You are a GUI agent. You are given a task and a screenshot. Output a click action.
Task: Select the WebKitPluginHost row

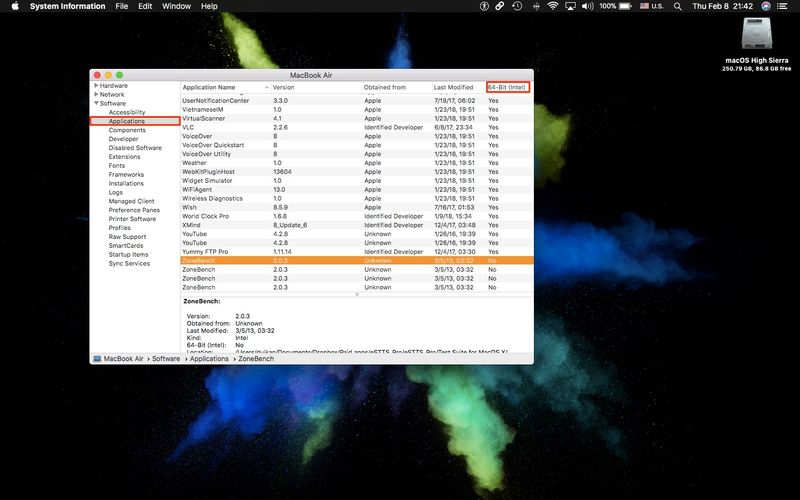[x=357, y=172]
